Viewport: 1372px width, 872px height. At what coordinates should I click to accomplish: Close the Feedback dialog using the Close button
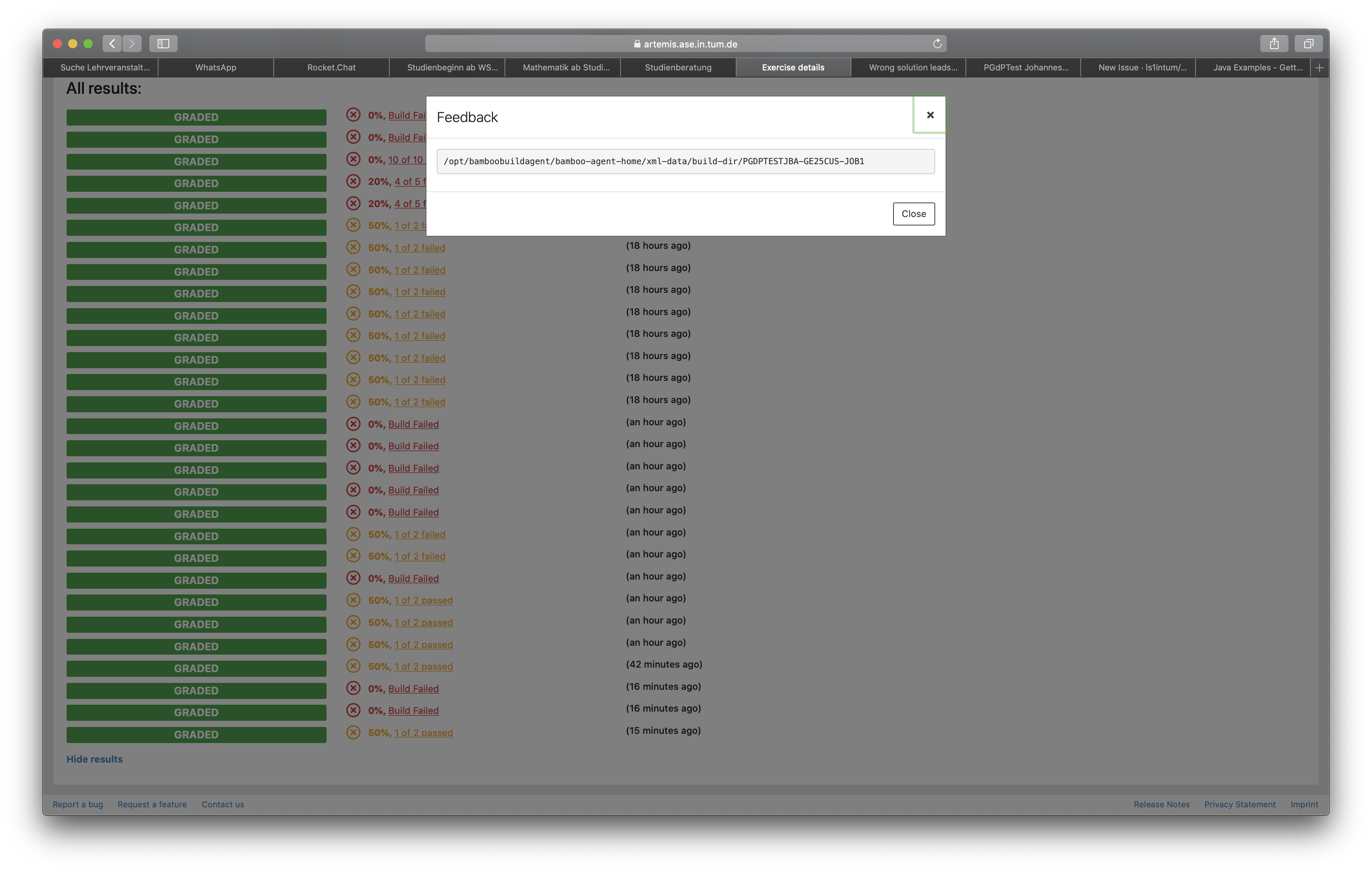[x=913, y=214]
